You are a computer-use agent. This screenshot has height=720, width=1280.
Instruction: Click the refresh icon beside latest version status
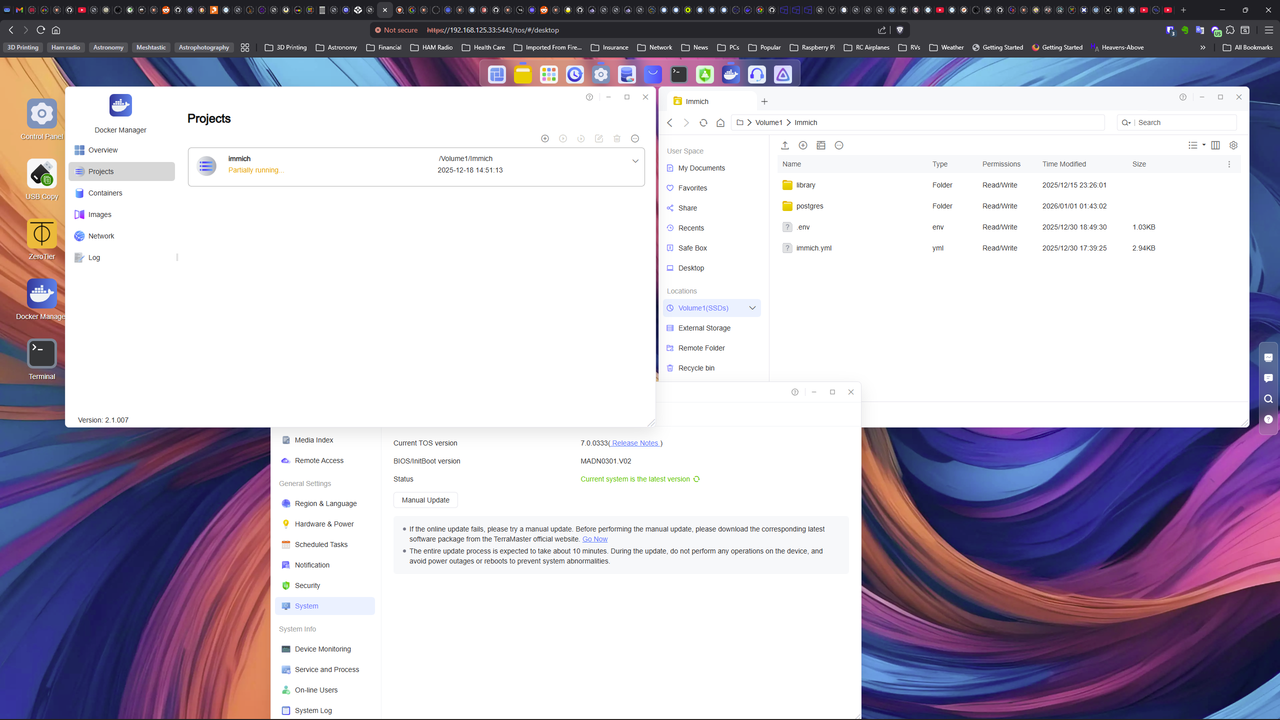(x=697, y=479)
